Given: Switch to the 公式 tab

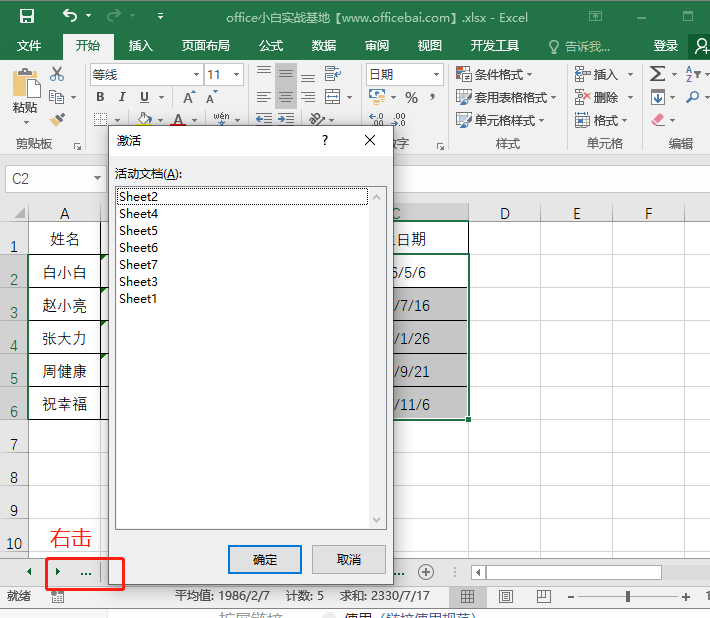Looking at the screenshot, I should (271, 46).
